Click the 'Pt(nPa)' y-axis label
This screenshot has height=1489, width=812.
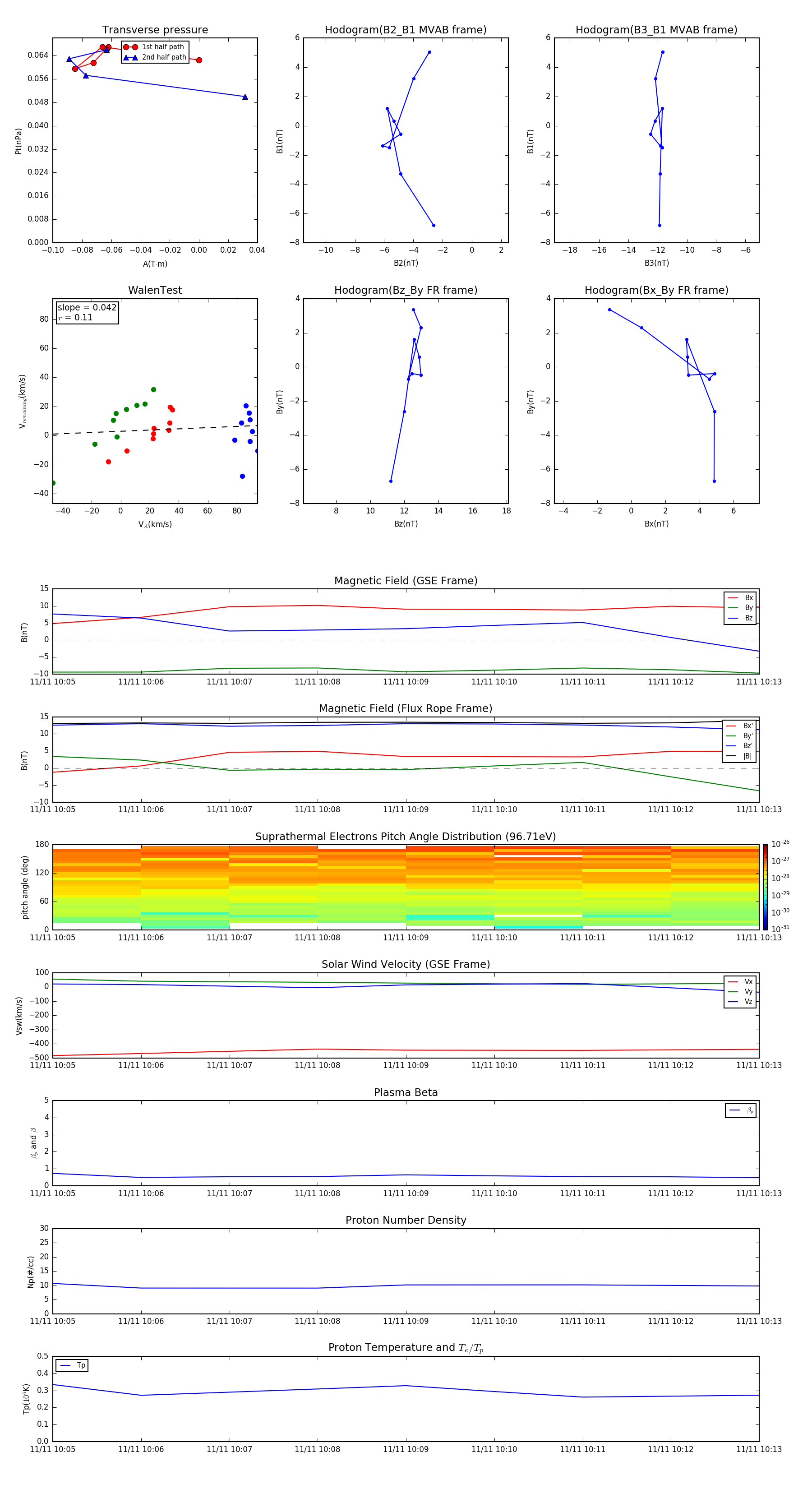pyautogui.click(x=18, y=140)
